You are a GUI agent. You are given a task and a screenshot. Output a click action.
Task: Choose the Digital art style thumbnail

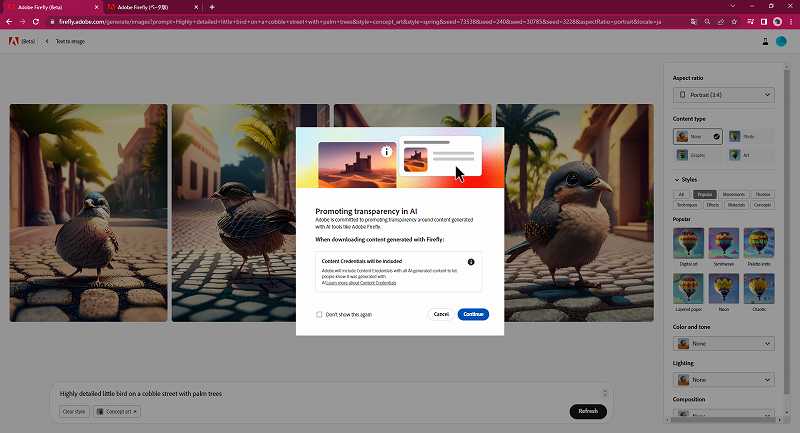688,243
